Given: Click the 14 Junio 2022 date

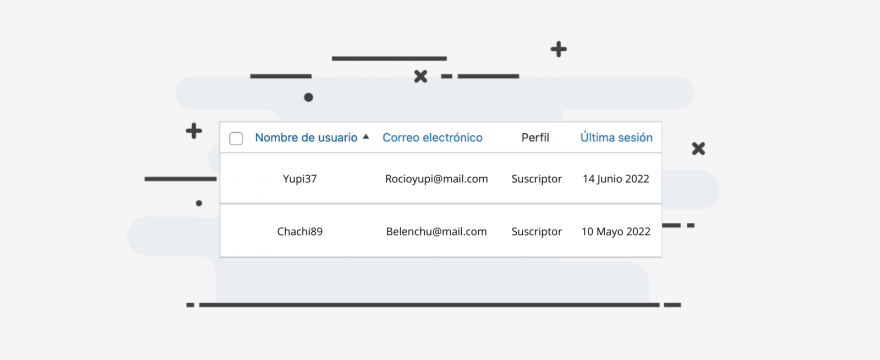Looking at the screenshot, I should [616, 179].
